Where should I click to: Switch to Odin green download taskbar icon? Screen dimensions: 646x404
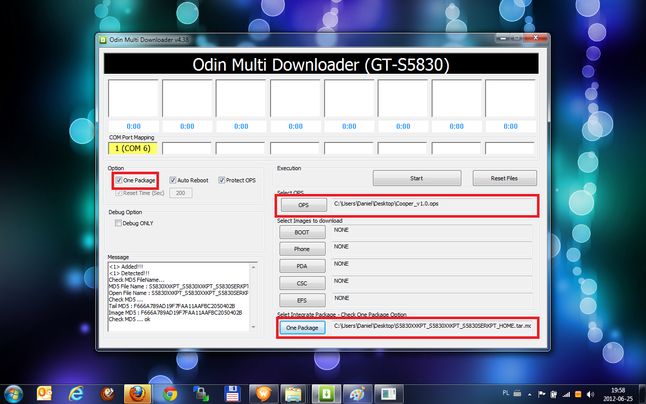tap(326, 394)
